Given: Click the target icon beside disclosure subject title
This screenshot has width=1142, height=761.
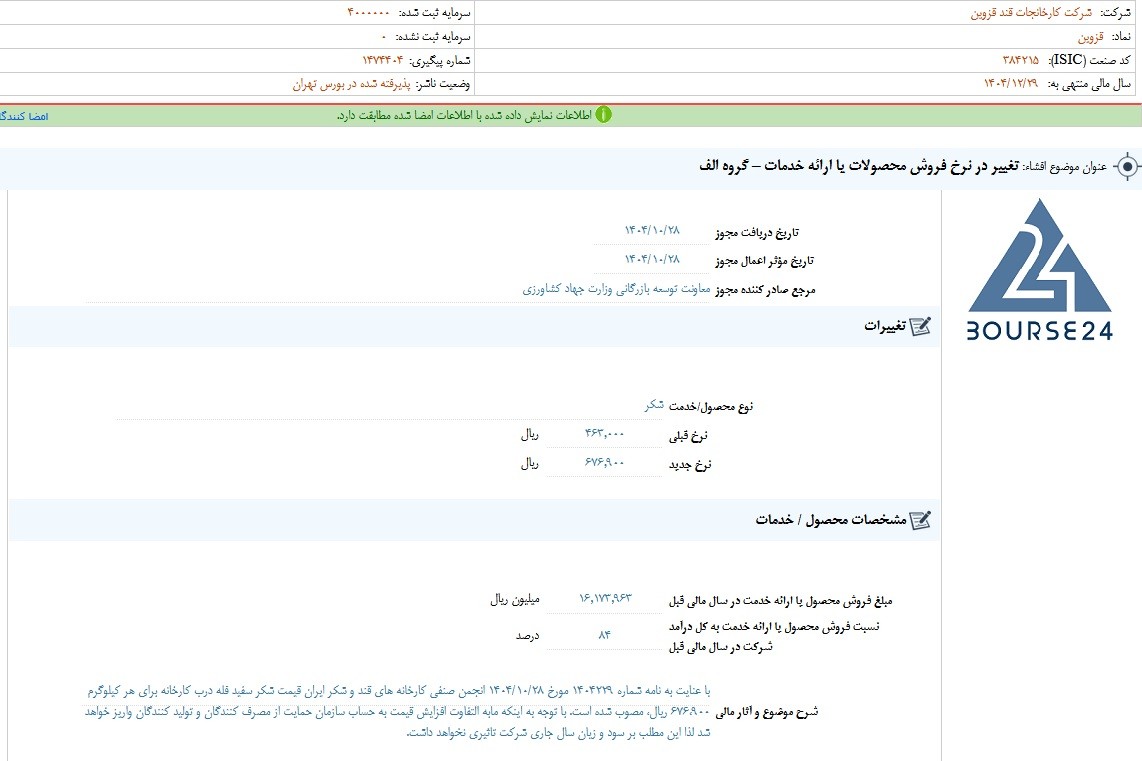Looking at the screenshot, I should click(x=1127, y=167).
